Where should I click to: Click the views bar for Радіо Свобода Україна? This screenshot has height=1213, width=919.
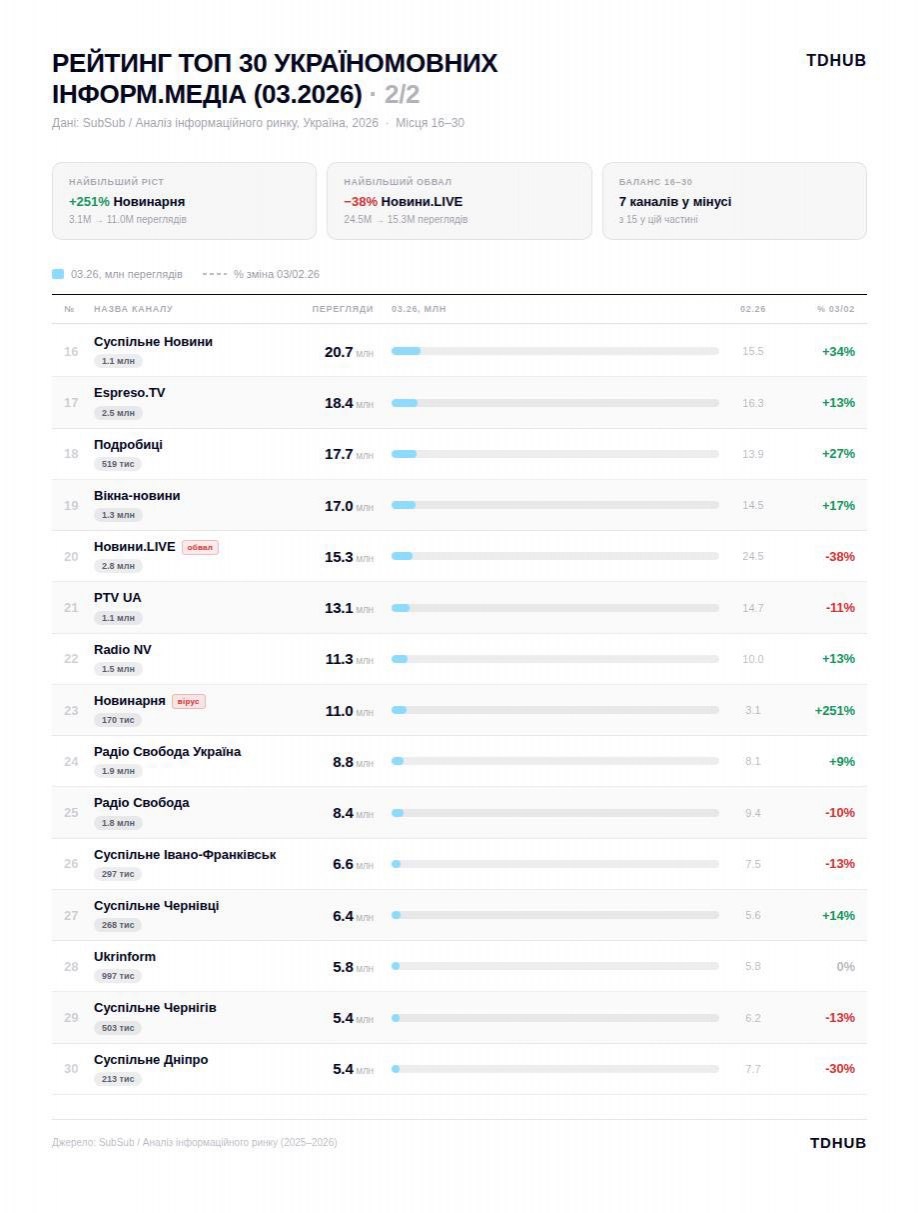click(554, 762)
